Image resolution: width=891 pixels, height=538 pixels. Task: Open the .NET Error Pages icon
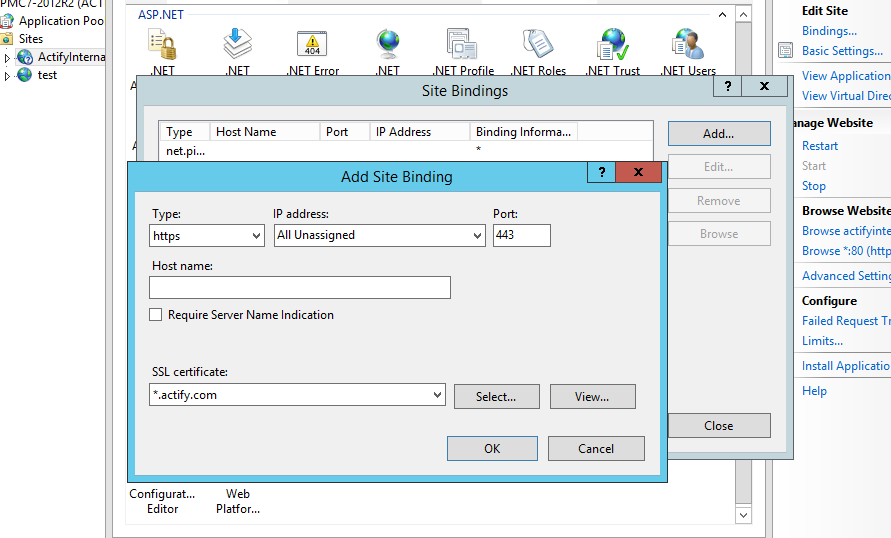pyautogui.click(x=312, y=46)
